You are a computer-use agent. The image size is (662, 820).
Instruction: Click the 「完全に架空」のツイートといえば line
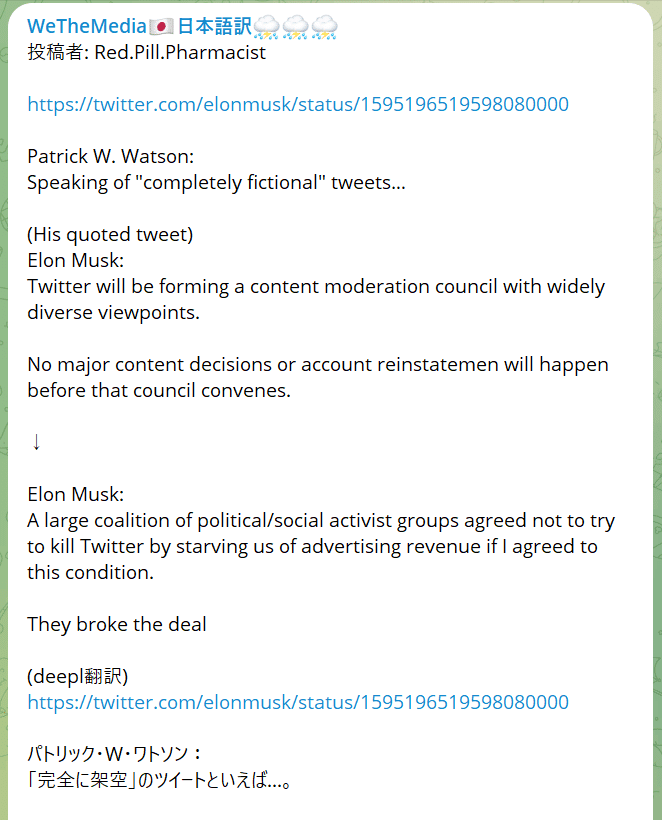[159, 780]
